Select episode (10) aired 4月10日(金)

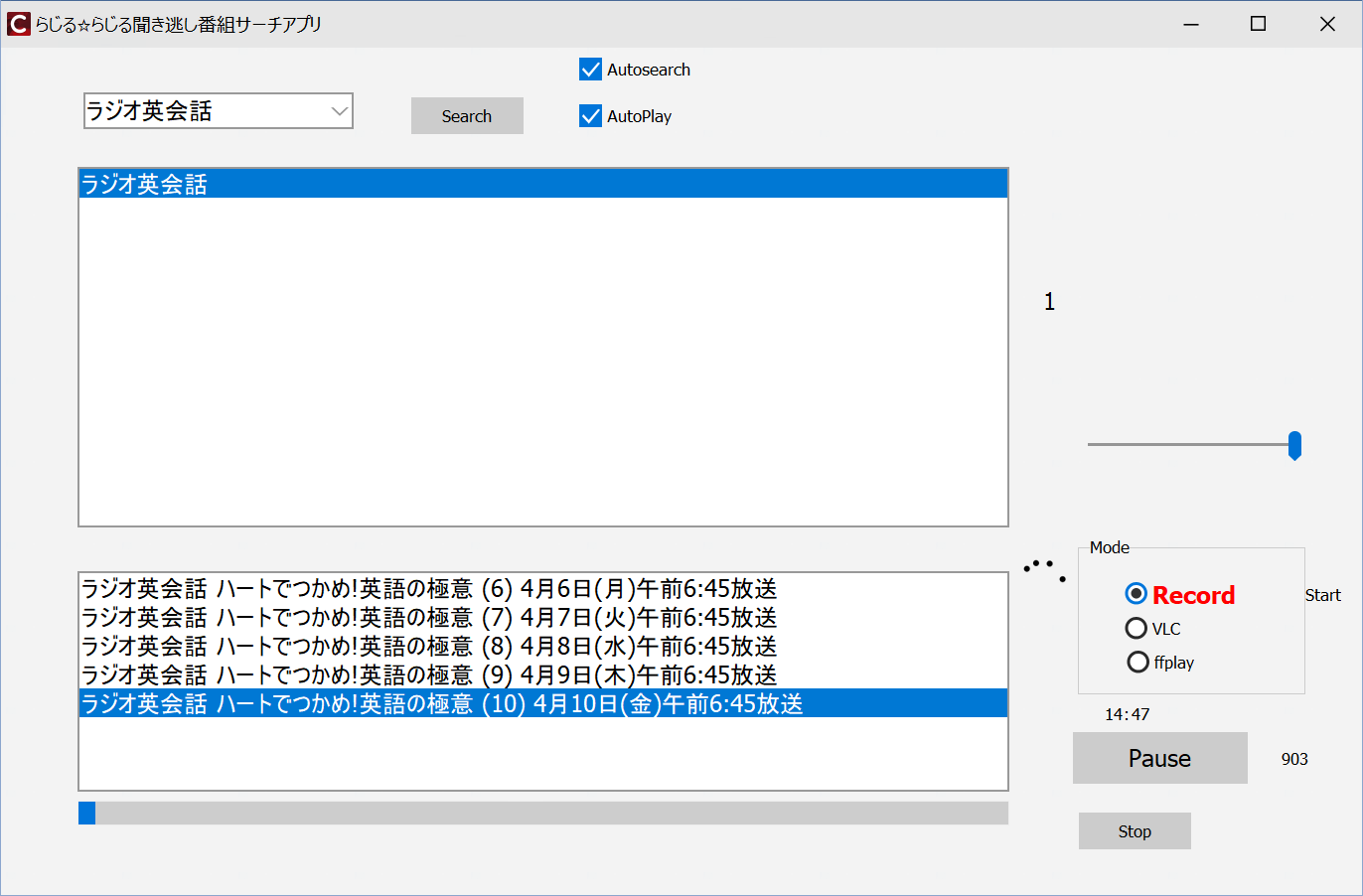[442, 704]
